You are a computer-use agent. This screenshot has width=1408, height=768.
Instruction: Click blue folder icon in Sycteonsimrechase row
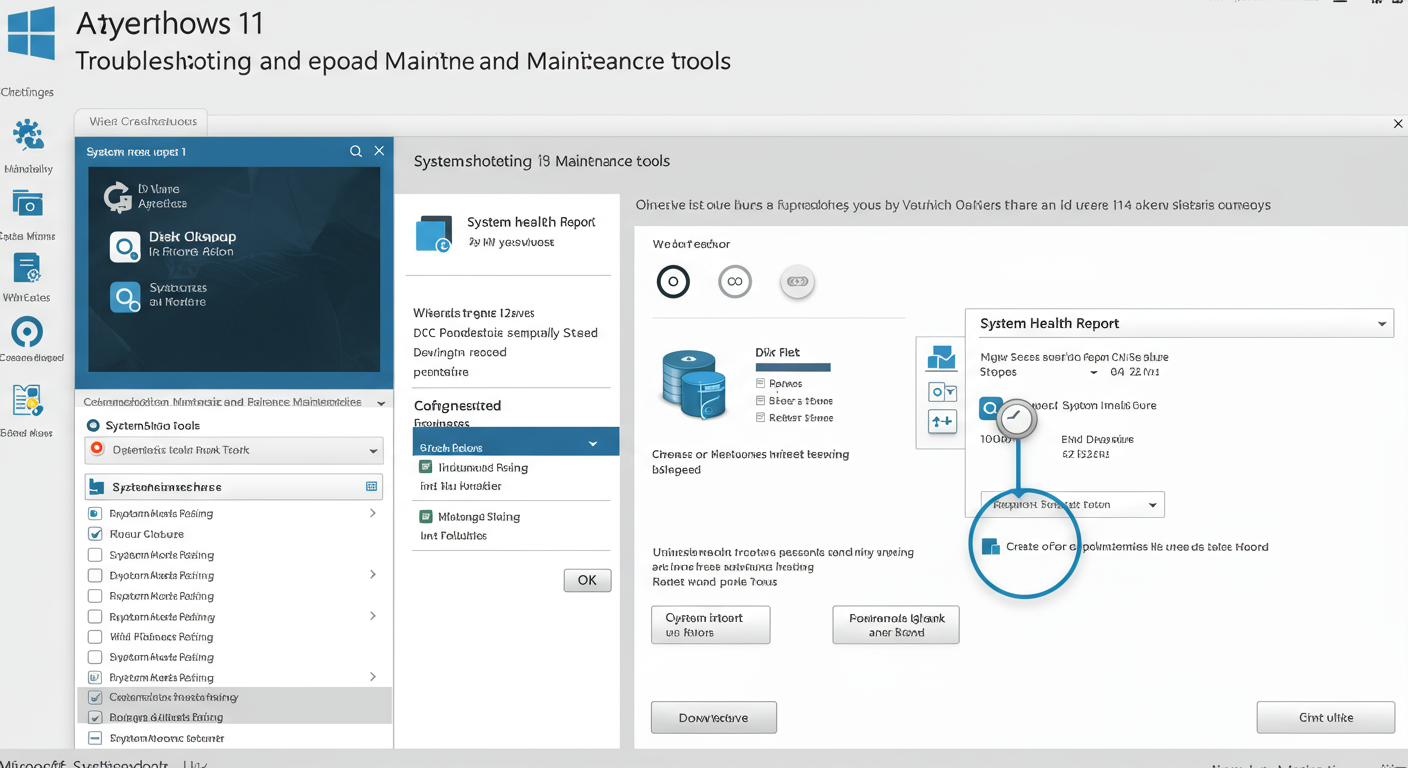tap(97, 487)
